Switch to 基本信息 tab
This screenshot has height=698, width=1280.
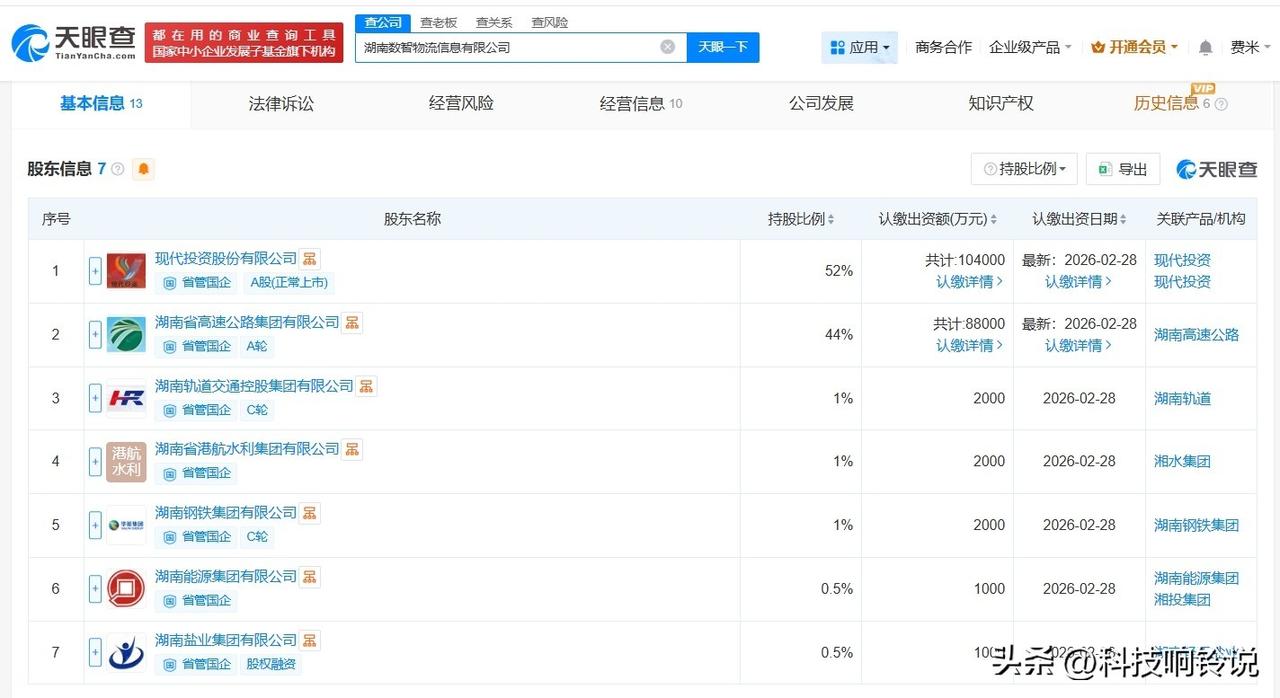pyautogui.click(x=101, y=103)
